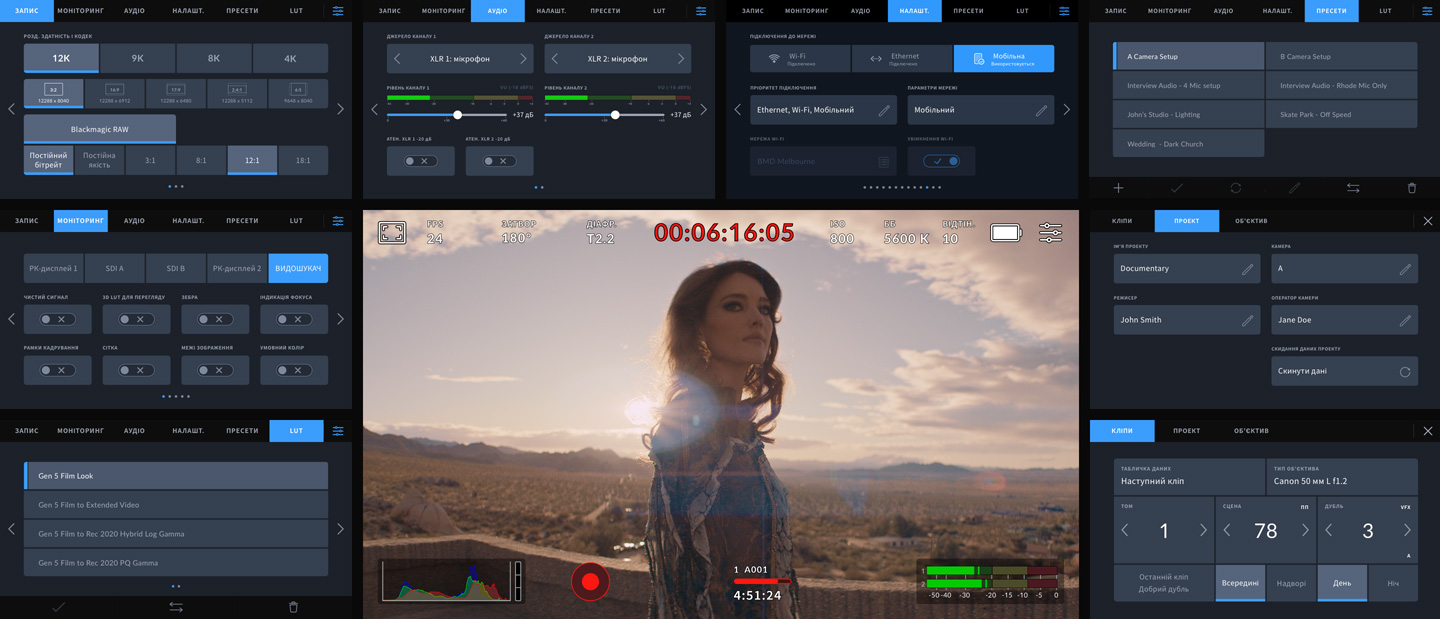Viewport: 1440px width, 619px height.
Task: Click next arrow for XLR 1 source
Action: click(x=522, y=59)
